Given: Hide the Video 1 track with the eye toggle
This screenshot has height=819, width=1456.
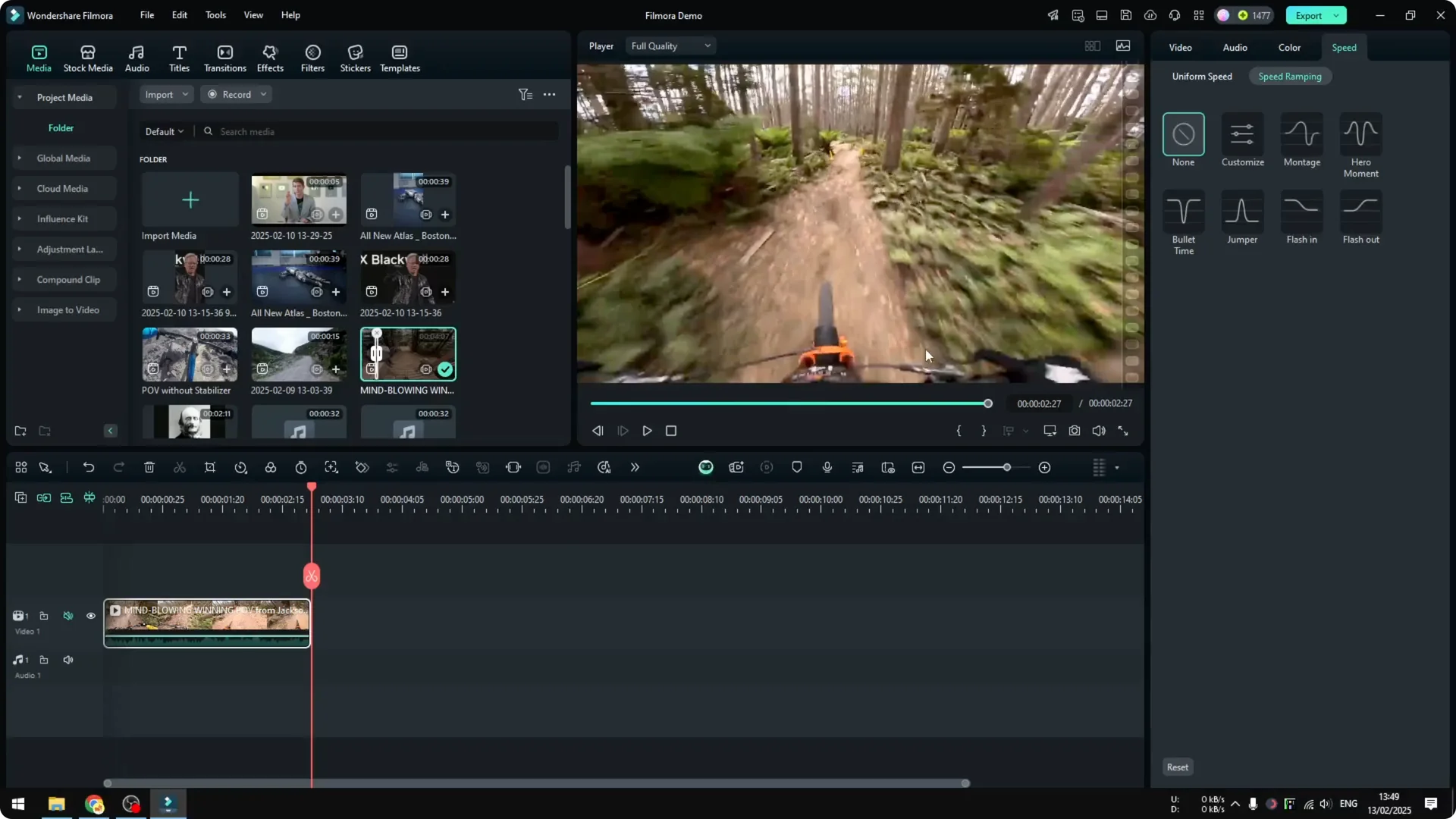Looking at the screenshot, I should 91,616.
